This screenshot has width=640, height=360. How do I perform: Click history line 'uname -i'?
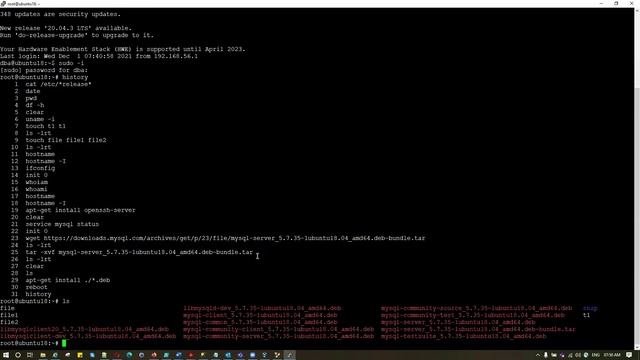(40, 119)
